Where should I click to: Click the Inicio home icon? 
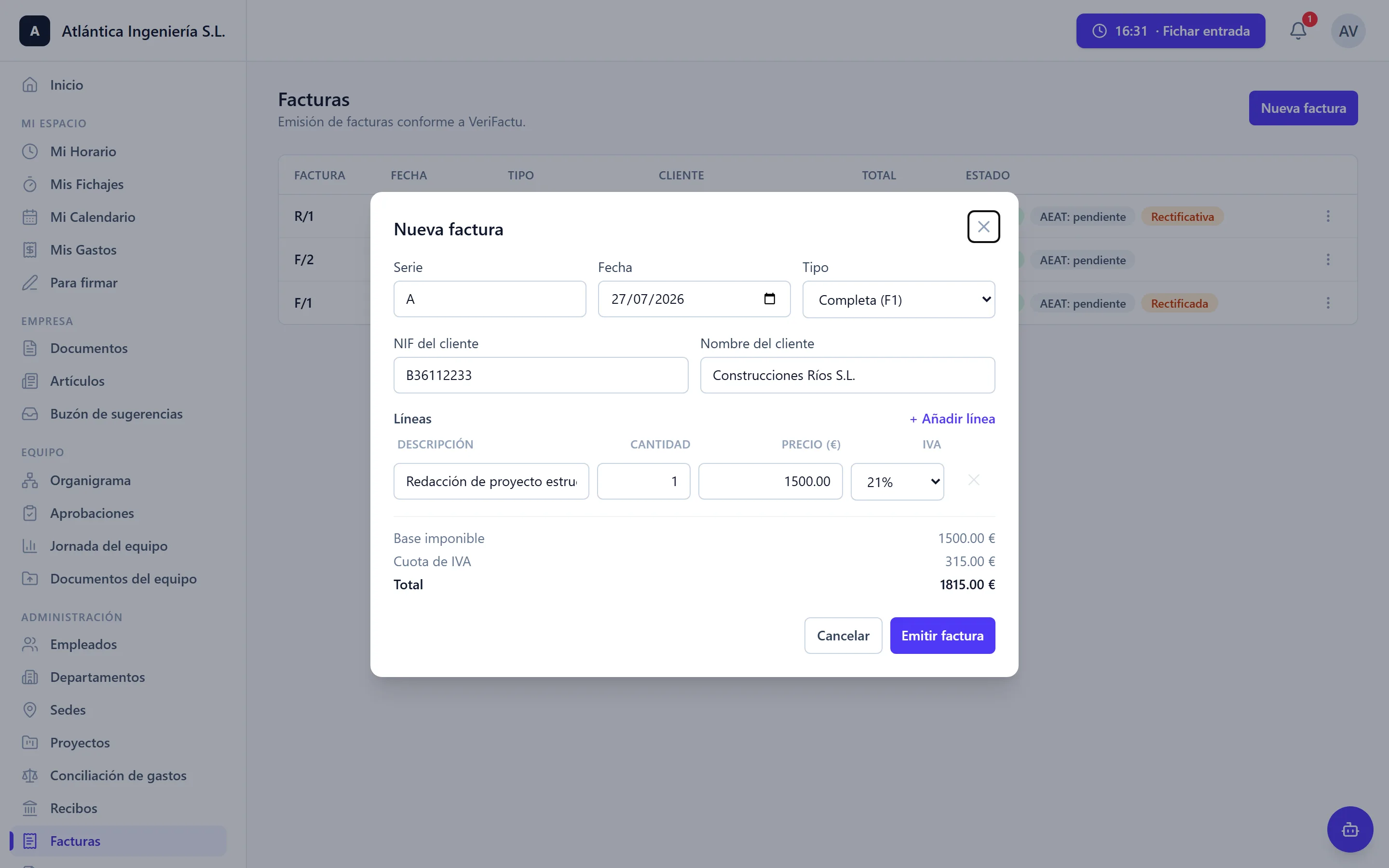(x=30, y=85)
